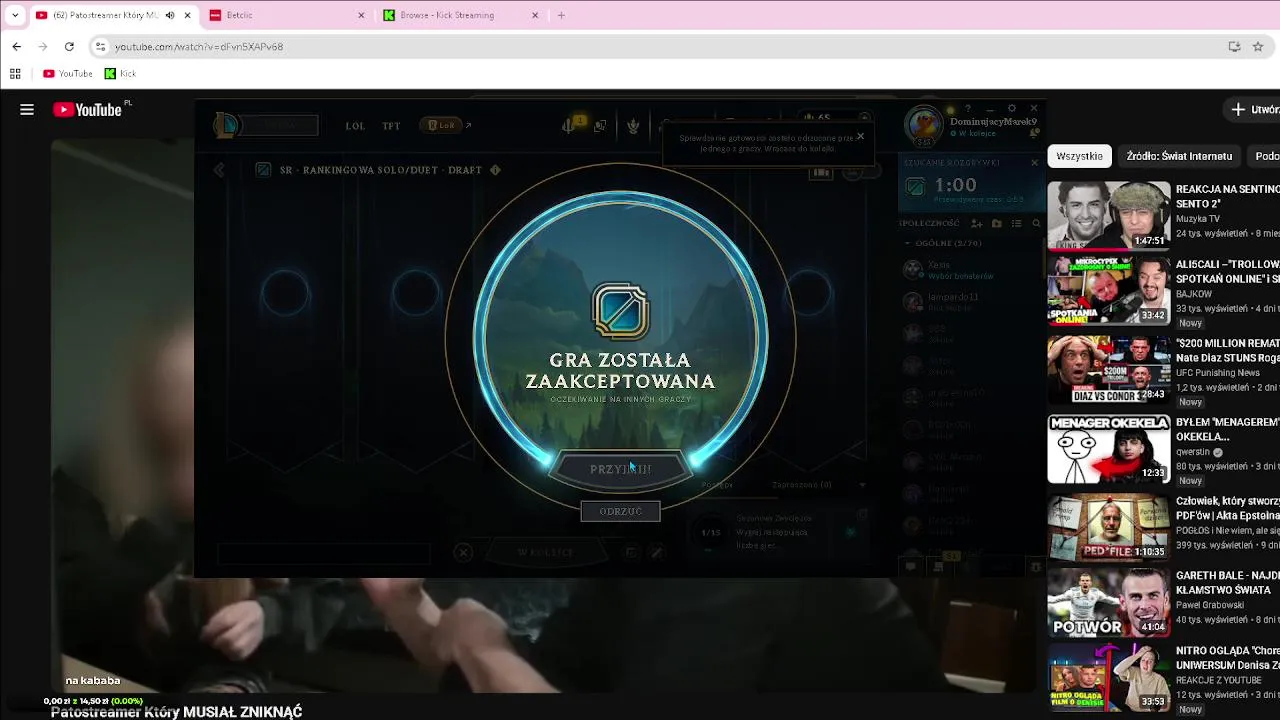This screenshot has width=1280, height=720.
Task: Open a new browser tab
Action: pyautogui.click(x=561, y=15)
